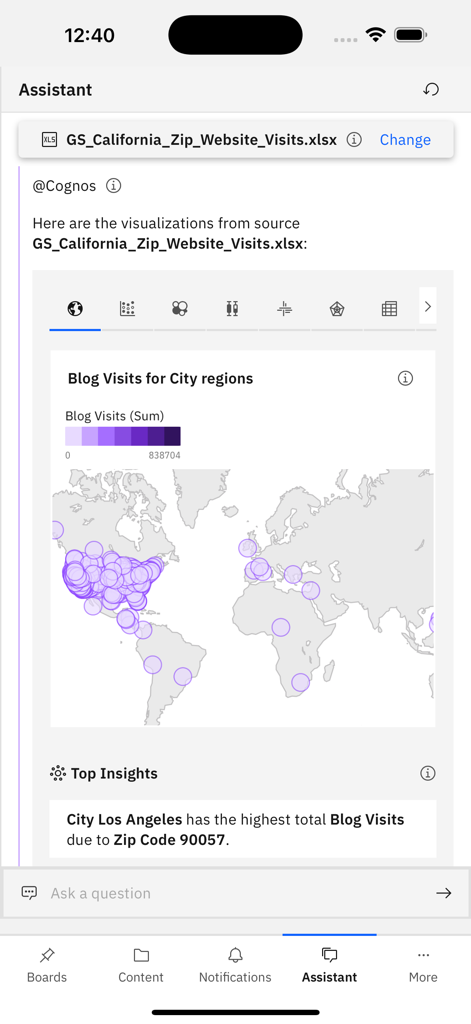Screen dimensions: 471x1024
Task: Click the lightest purple legend swatch
Action: click(73, 436)
